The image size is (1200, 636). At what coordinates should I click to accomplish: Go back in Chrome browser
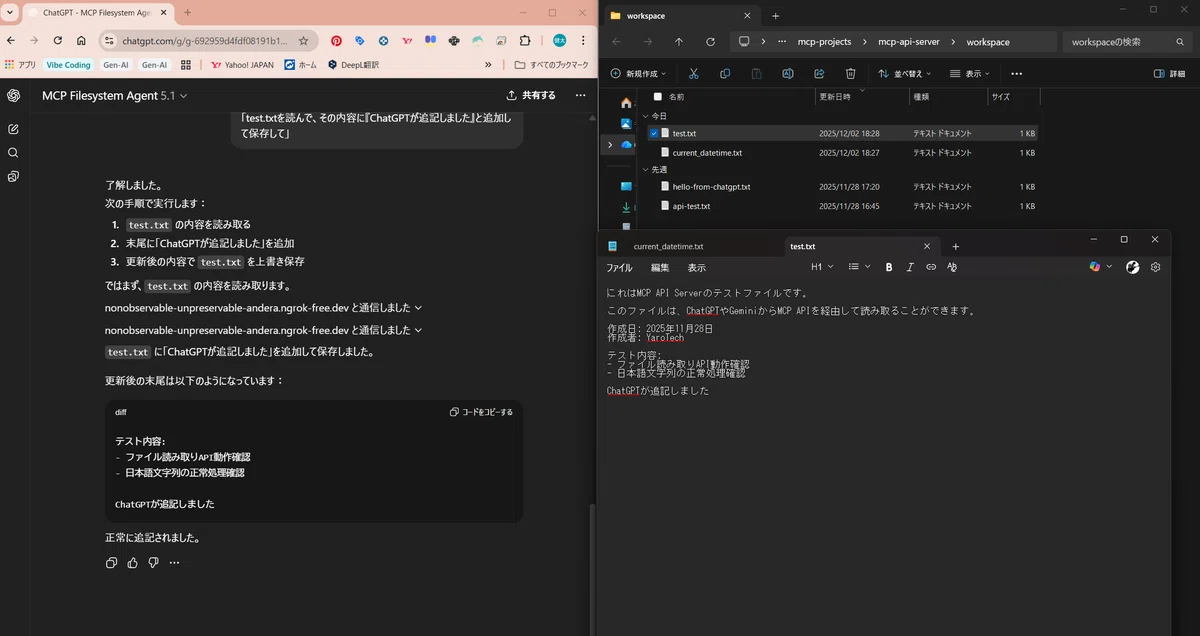point(11,41)
